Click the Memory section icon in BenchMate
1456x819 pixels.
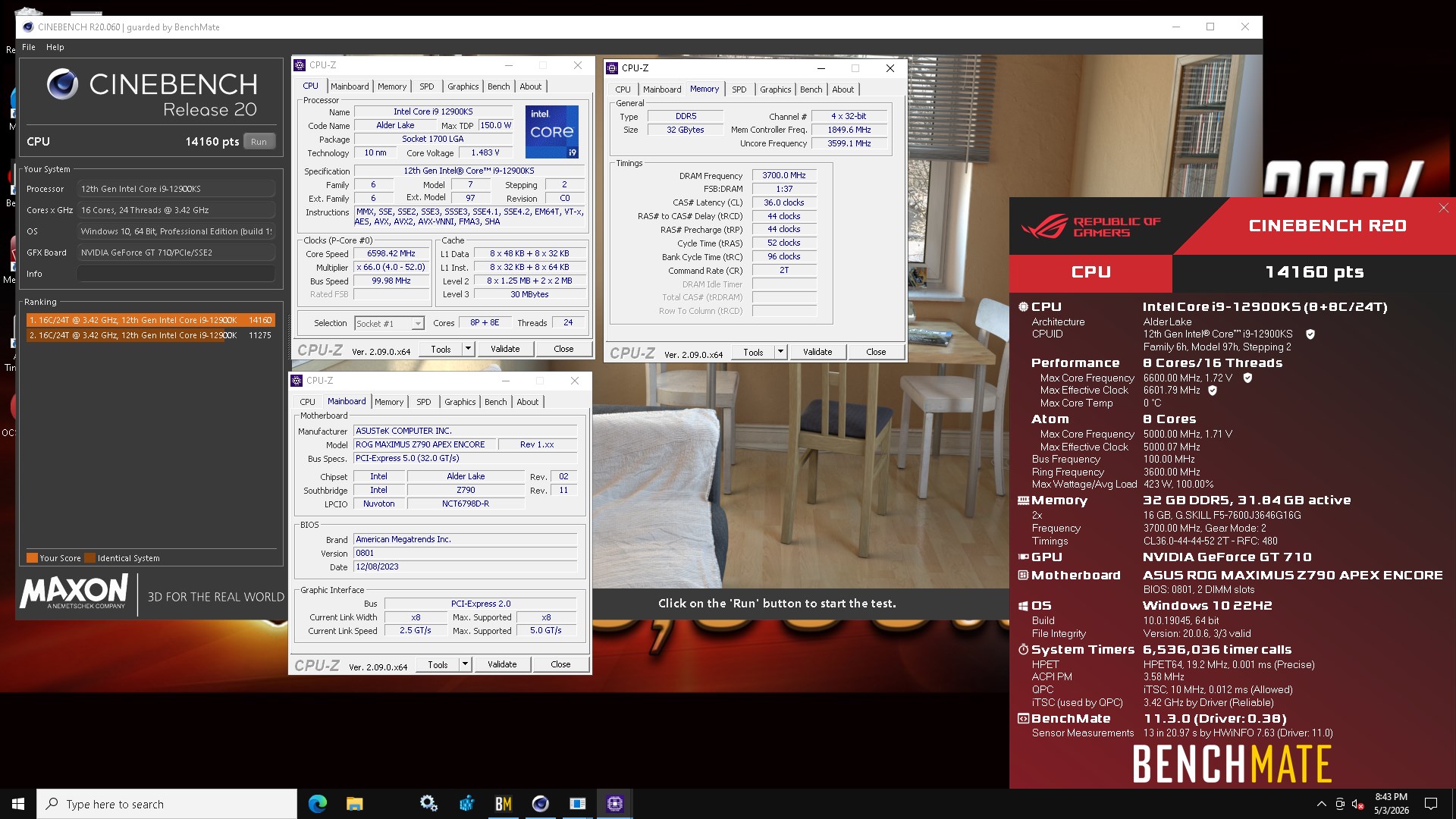tap(1023, 500)
